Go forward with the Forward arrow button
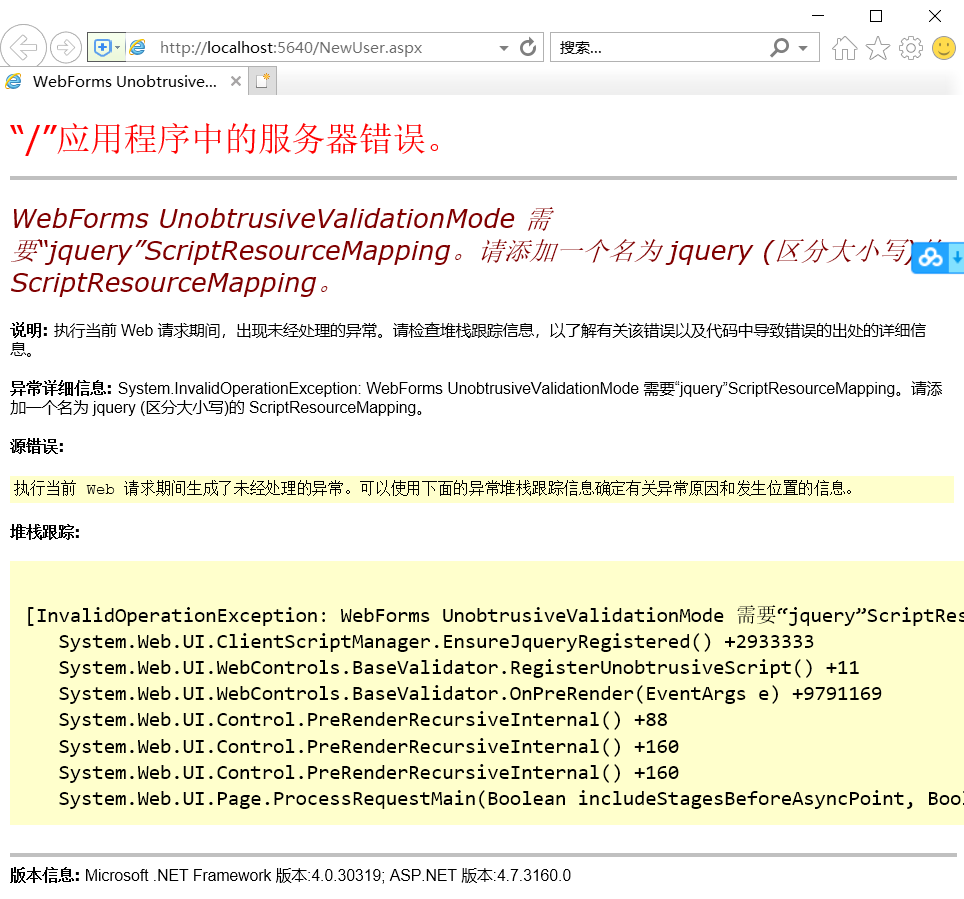 pos(66,47)
